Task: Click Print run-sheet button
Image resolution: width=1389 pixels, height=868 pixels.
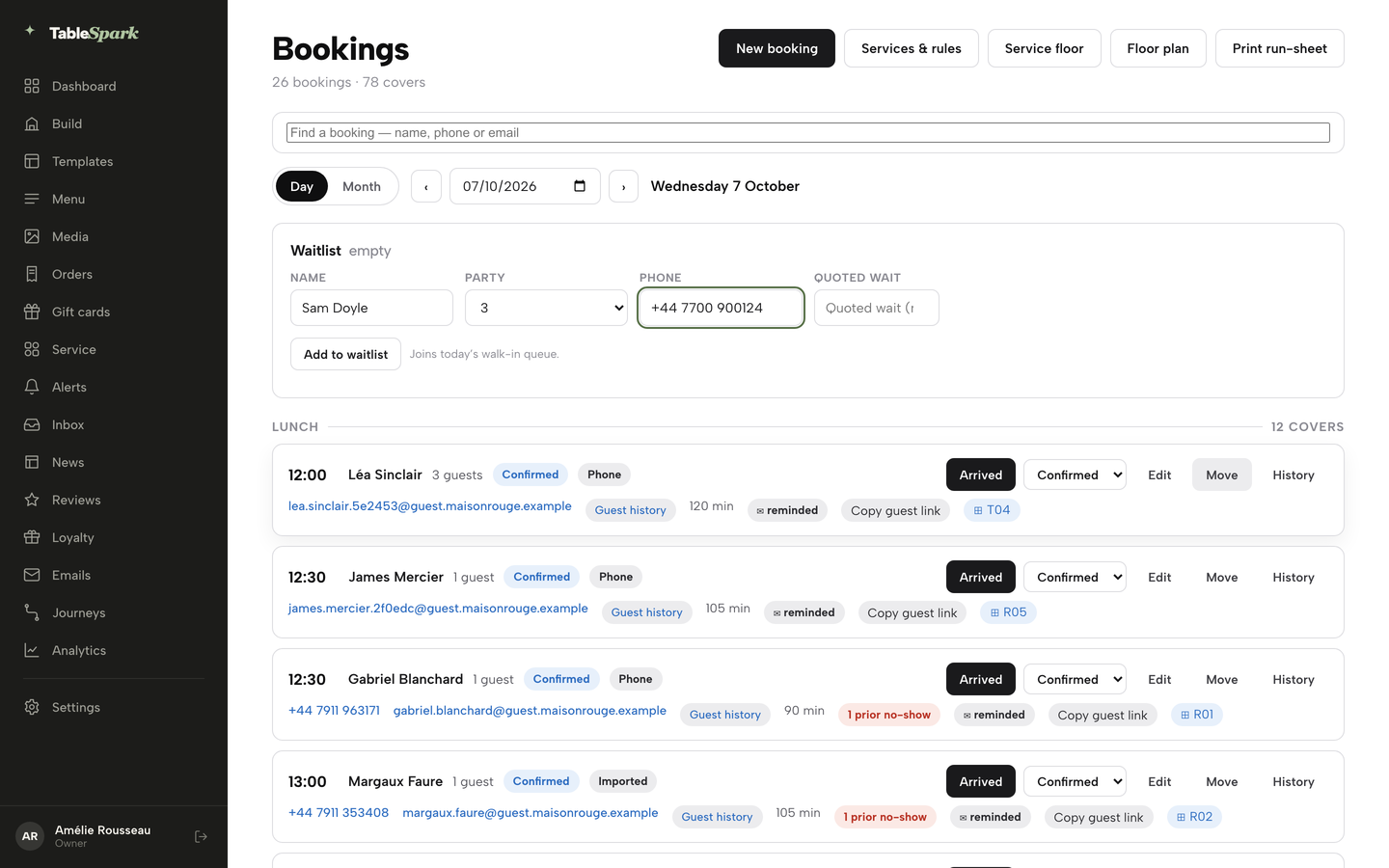Action: (1279, 48)
